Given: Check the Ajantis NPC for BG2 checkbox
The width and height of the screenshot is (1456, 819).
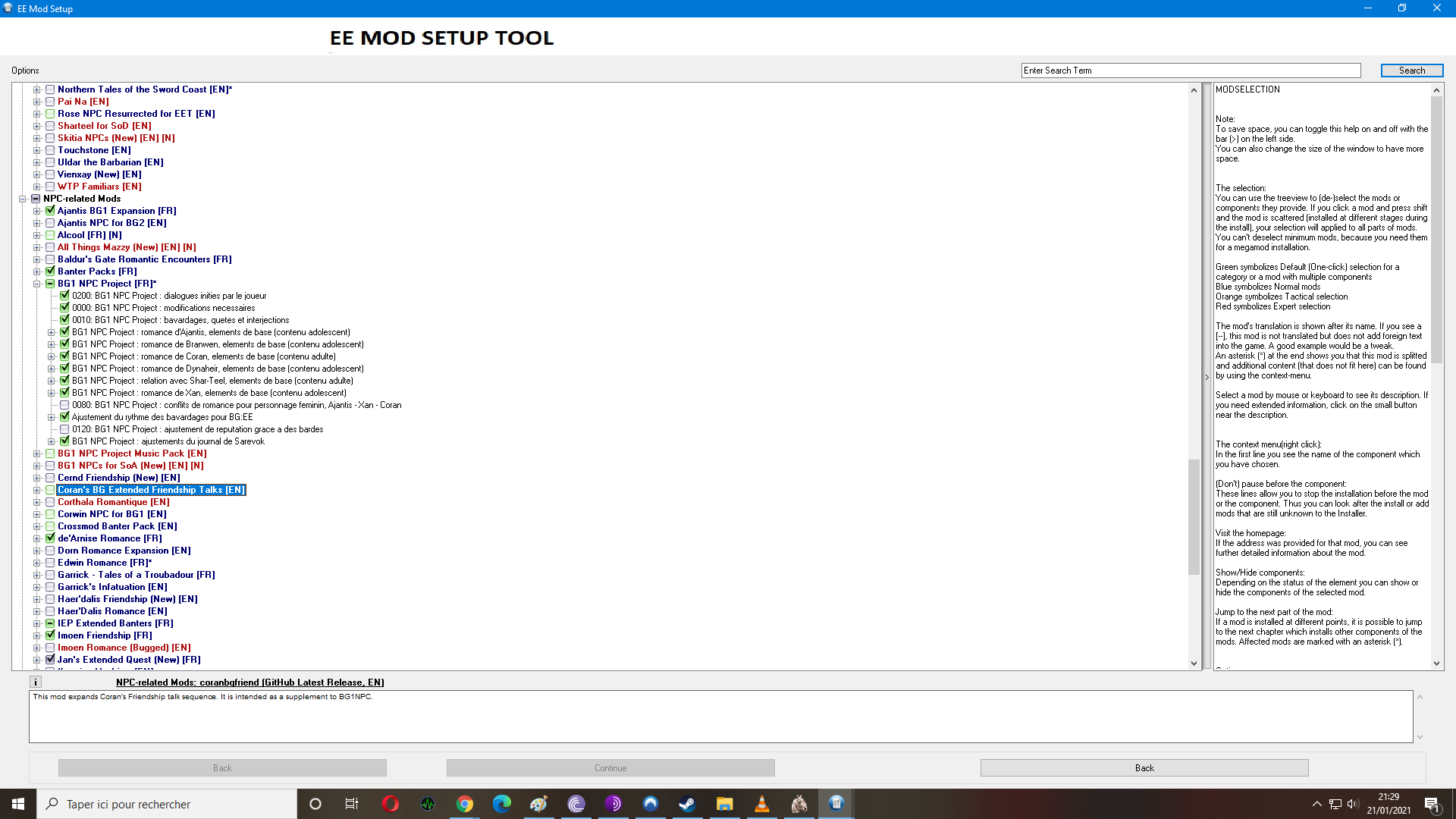Looking at the screenshot, I should coord(50,223).
